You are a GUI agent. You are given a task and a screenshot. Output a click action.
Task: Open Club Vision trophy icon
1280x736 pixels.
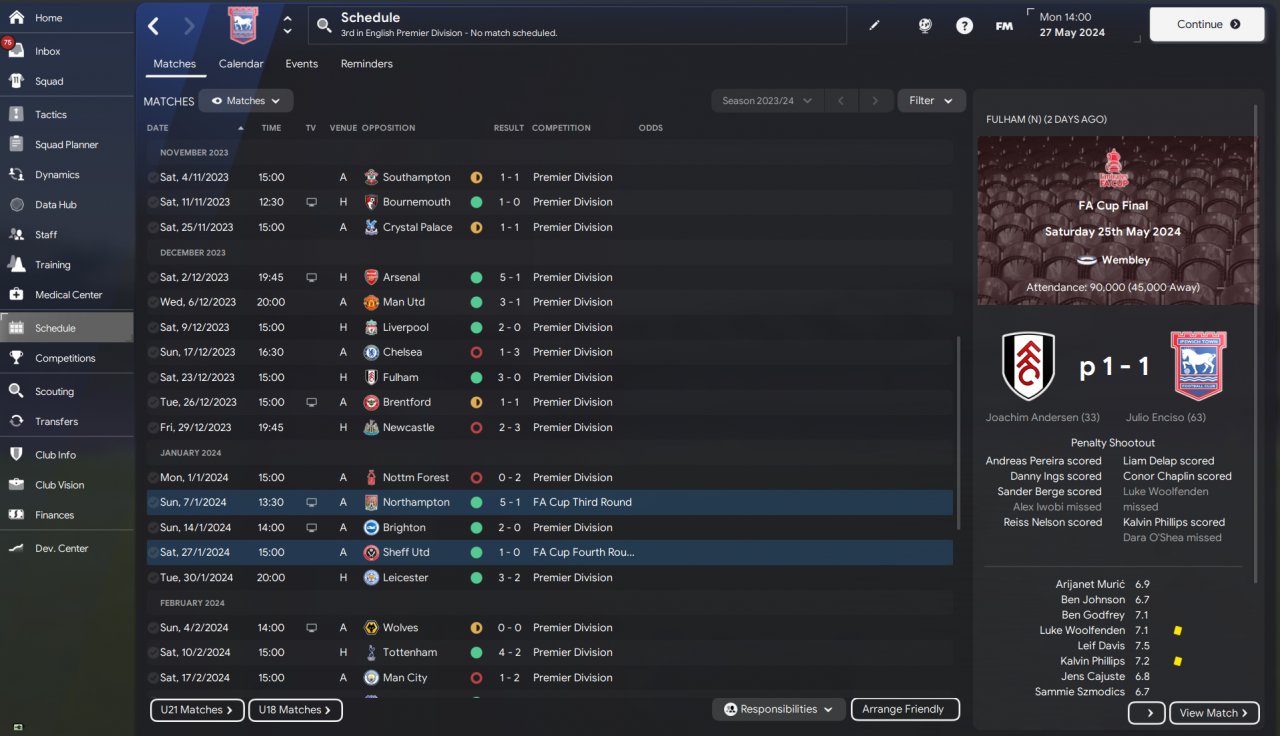pyautogui.click(x=16, y=484)
